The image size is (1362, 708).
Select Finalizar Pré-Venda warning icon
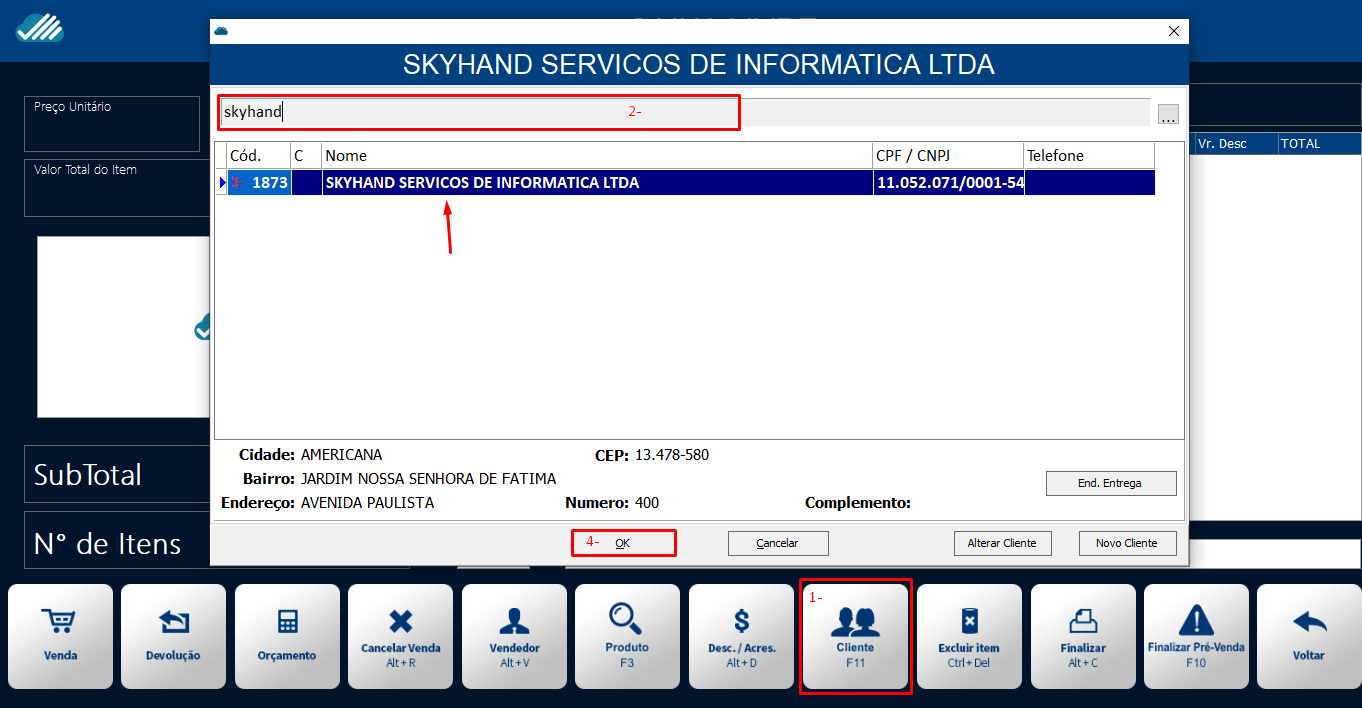coord(1196,622)
